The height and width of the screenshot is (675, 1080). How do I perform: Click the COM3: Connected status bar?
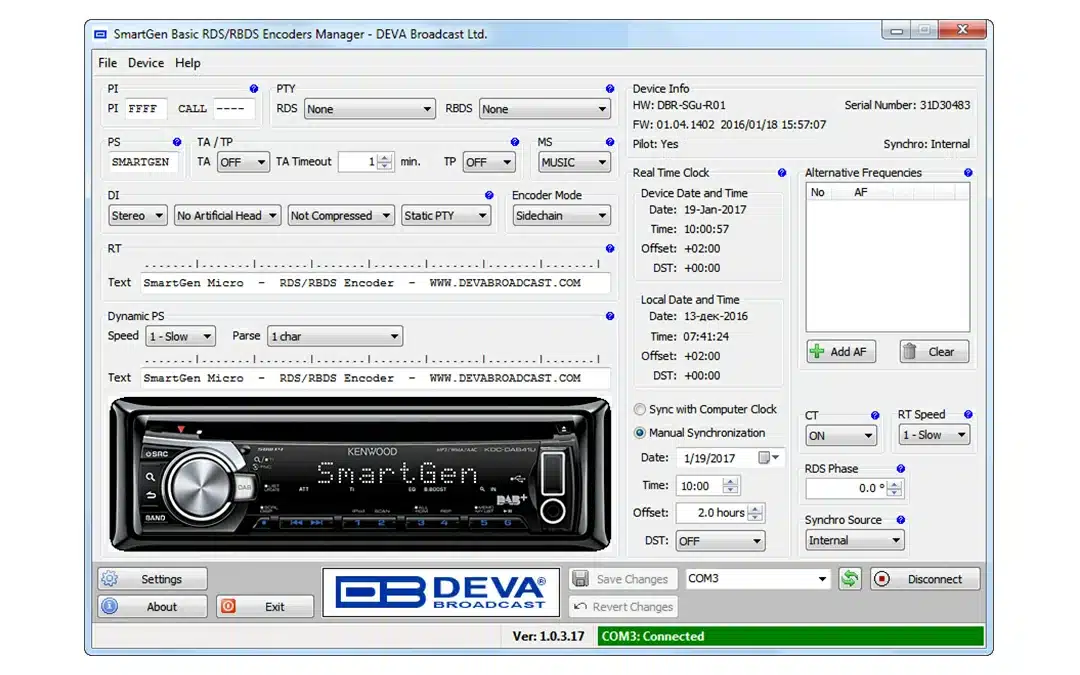tap(791, 636)
